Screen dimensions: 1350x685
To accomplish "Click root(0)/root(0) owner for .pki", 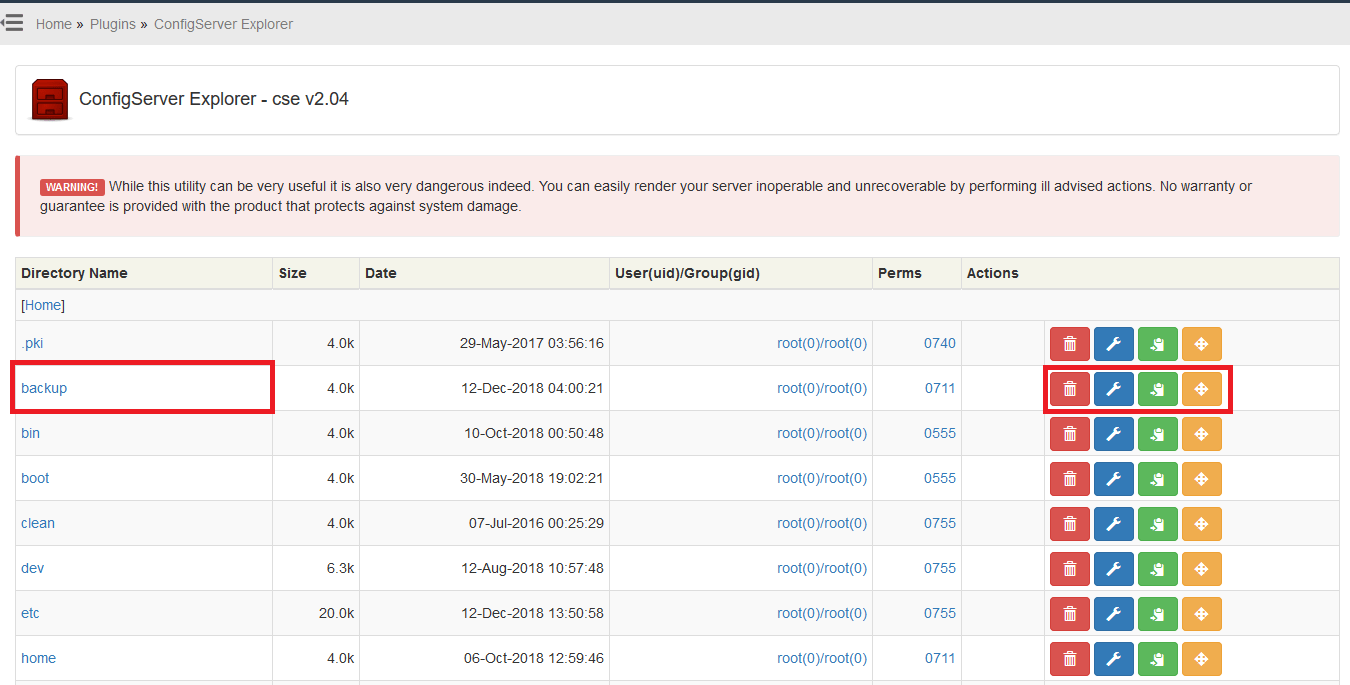I will pos(822,343).
